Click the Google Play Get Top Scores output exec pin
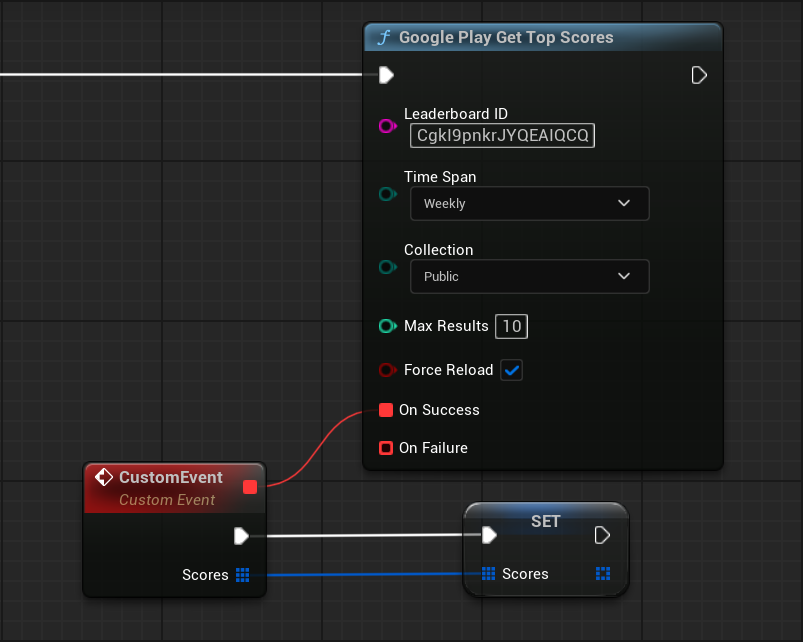The image size is (803, 642). pyautogui.click(x=699, y=75)
